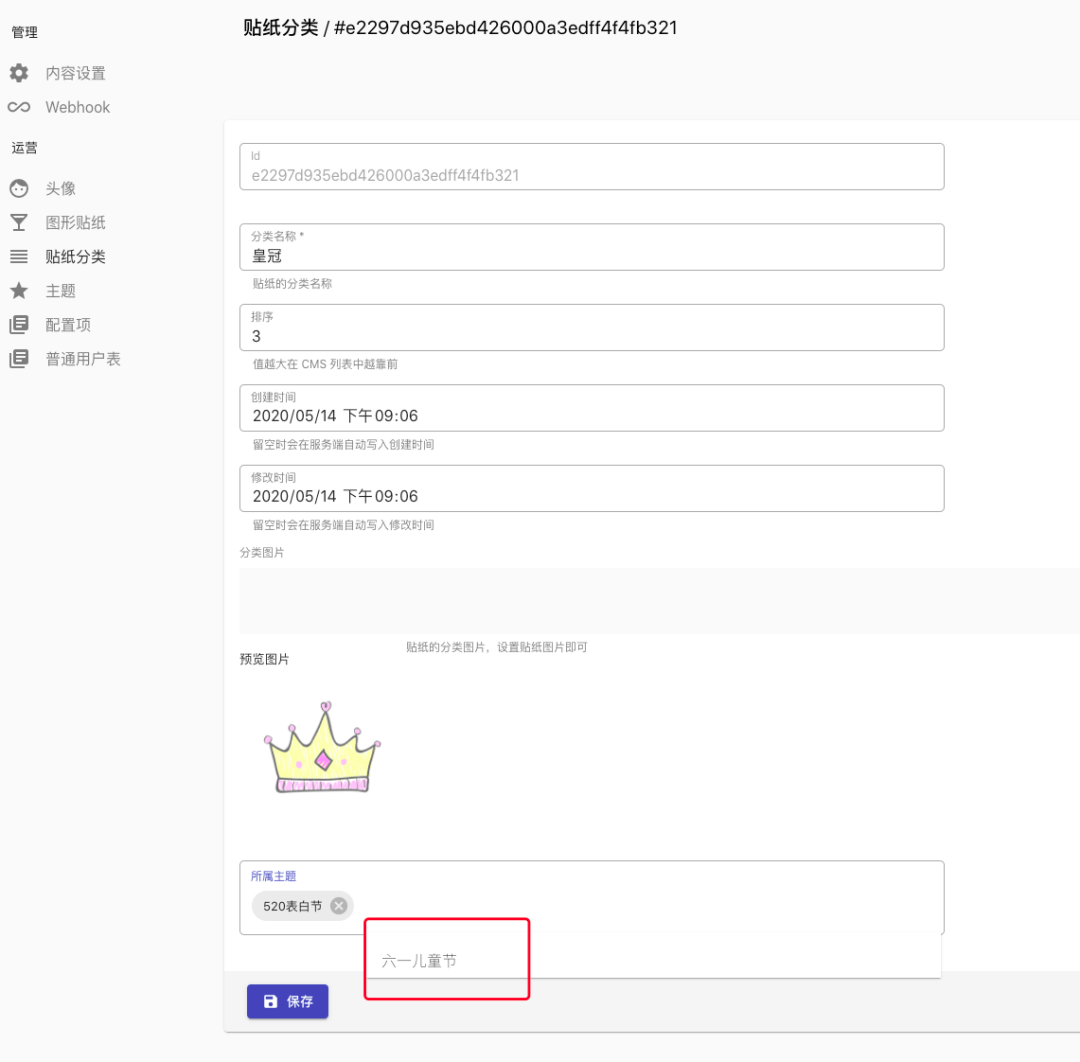Image resolution: width=1080 pixels, height=1062 pixels.
Task: Select 贴纸分类 in the sidebar
Action: point(75,257)
